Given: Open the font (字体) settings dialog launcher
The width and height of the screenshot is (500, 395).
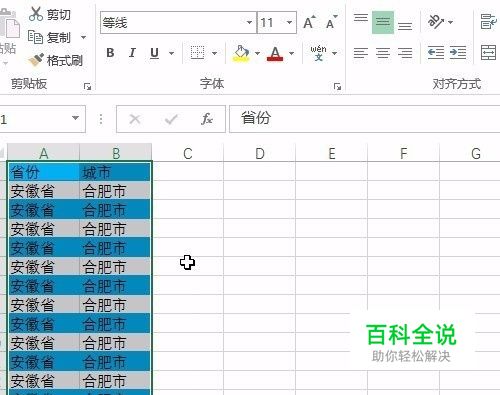Looking at the screenshot, I should click(337, 87).
